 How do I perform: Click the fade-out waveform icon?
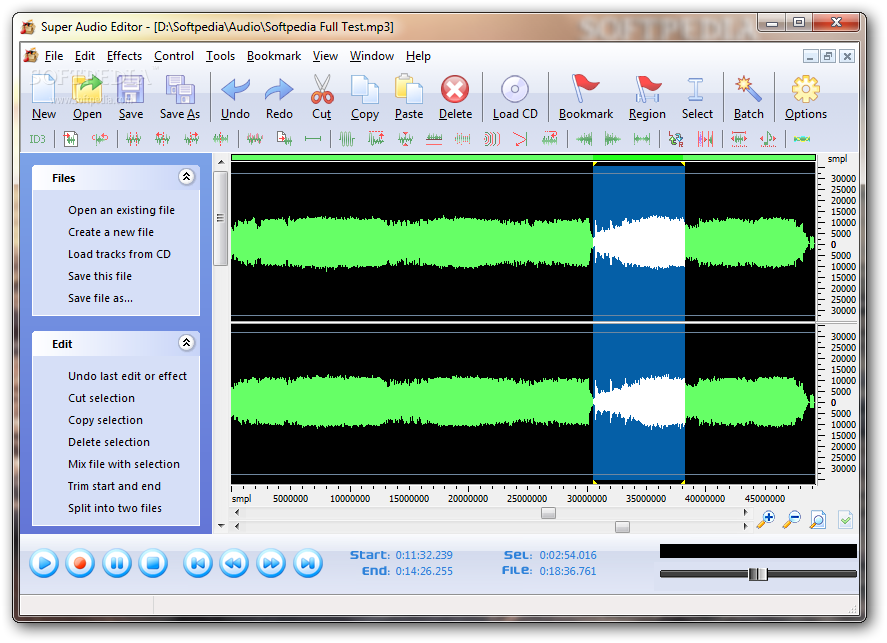click(x=613, y=139)
